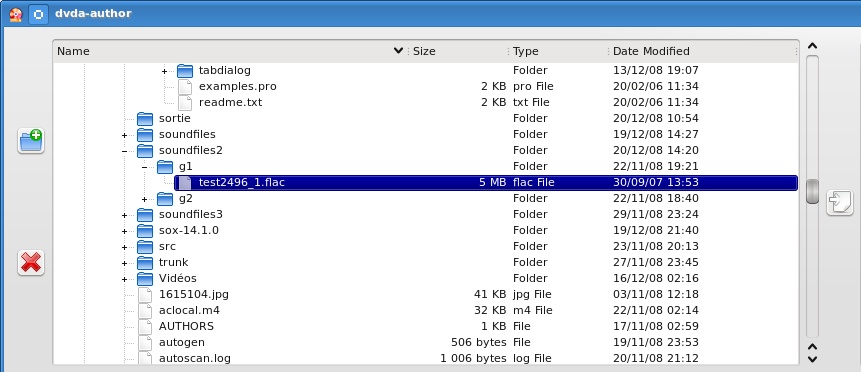Image resolution: width=861 pixels, height=372 pixels.
Task: Click the soundfiles folder icon
Action: (145, 134)
